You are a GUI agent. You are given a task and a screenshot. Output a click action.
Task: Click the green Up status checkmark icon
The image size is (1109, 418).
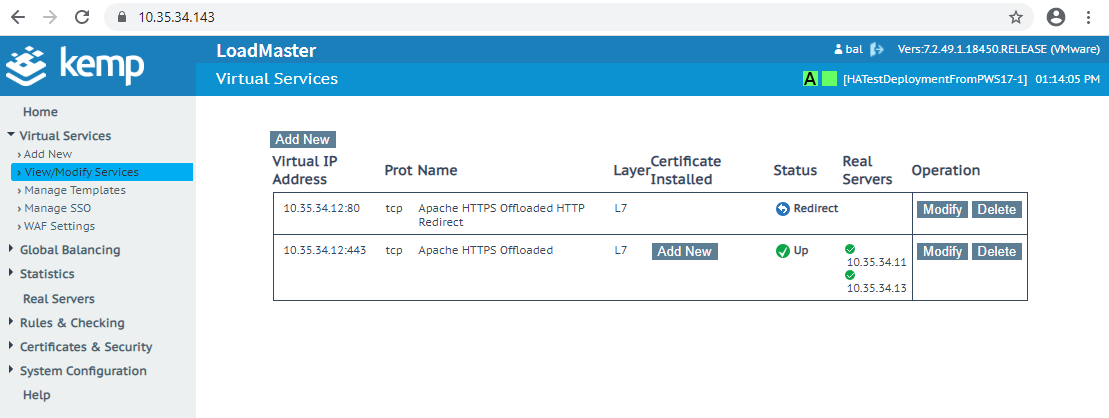coord(782,251)
